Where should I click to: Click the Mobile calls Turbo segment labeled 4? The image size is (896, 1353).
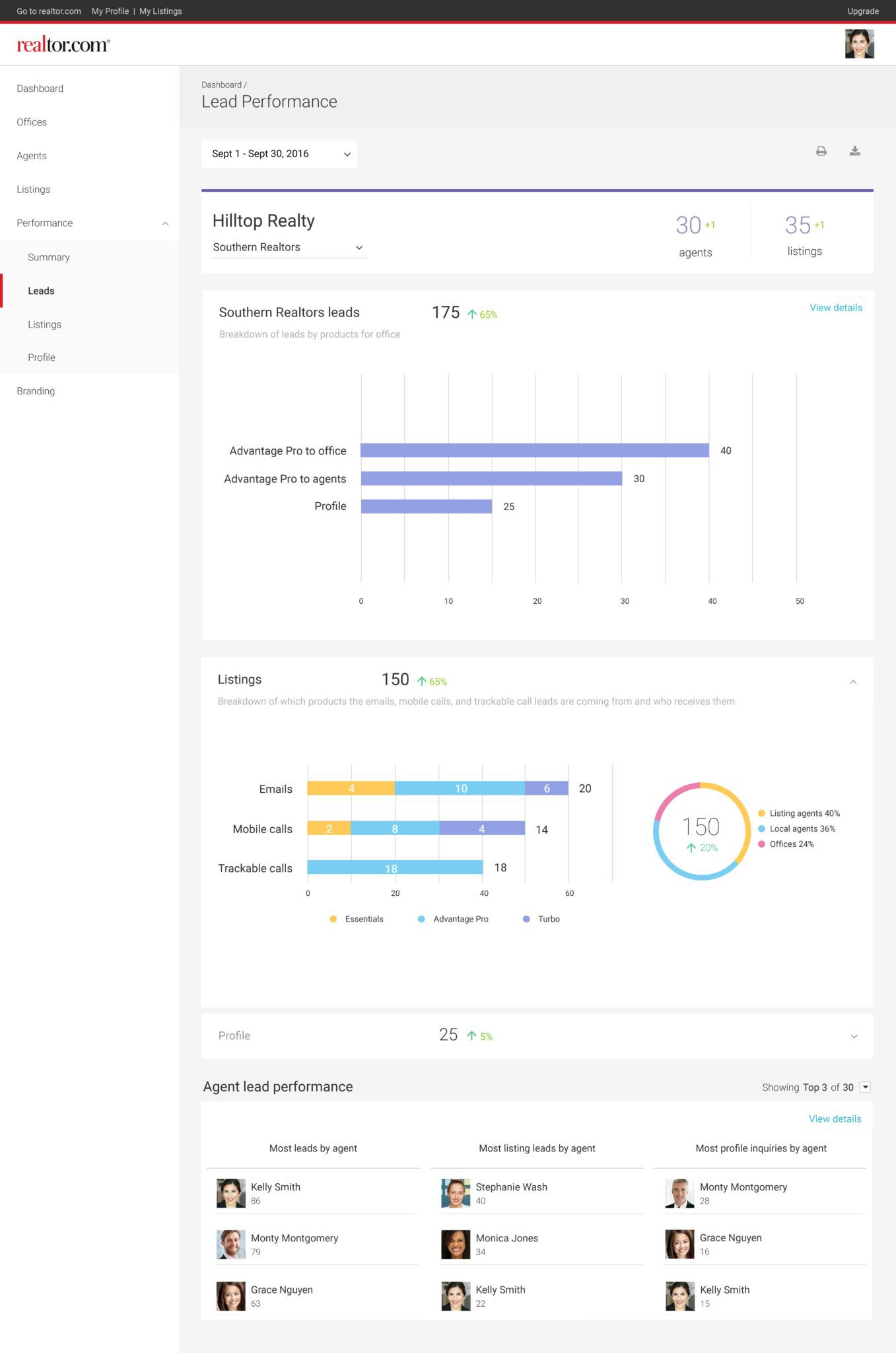pyautogui.click(x=482, y=828)
